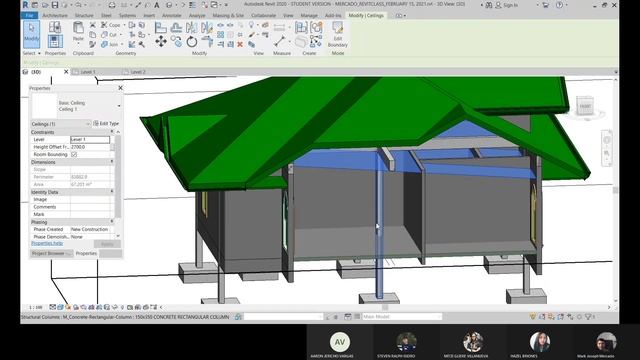Viewport: 640px width, 360px height.
Task: Toggle the Room Bounding checkbox
Action: 74,155
